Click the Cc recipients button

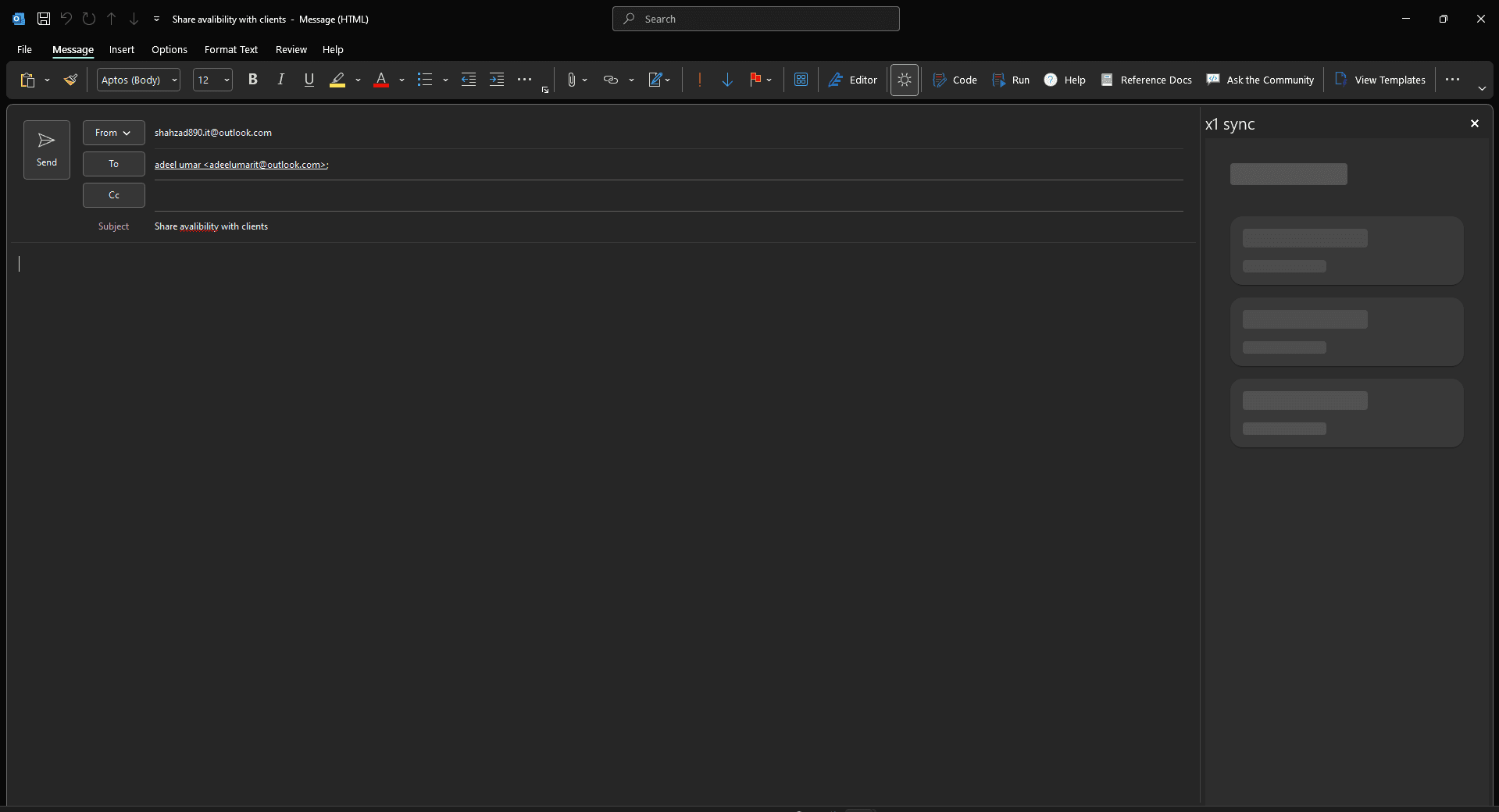tap(114, 195)
